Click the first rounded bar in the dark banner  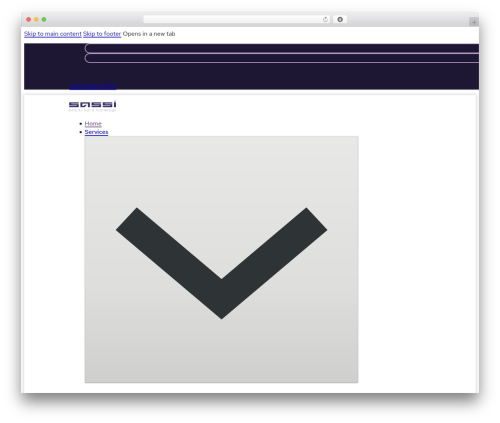[x=282, y=49]
